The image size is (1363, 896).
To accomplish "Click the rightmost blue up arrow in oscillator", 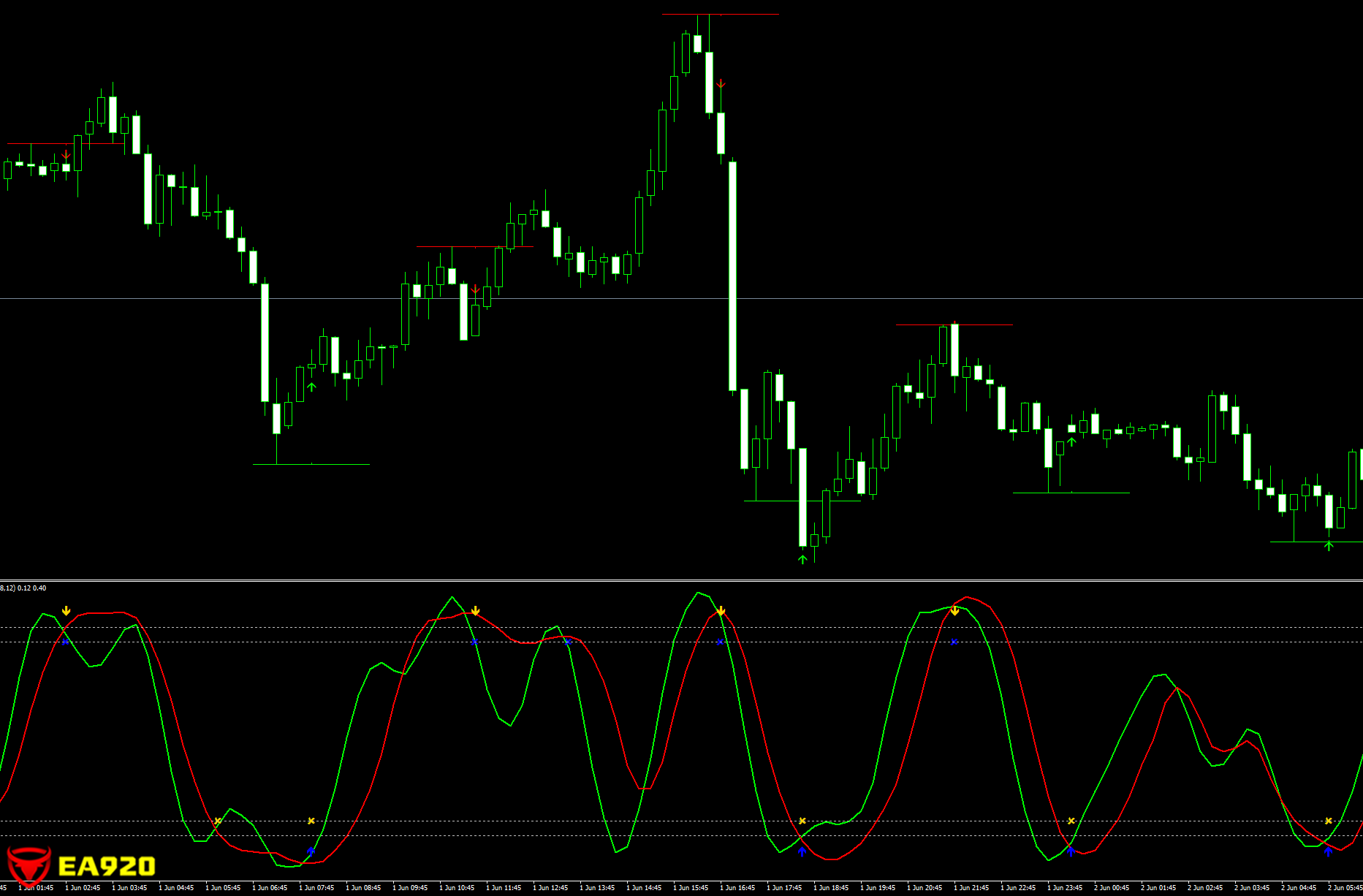I will (1328, 851).
